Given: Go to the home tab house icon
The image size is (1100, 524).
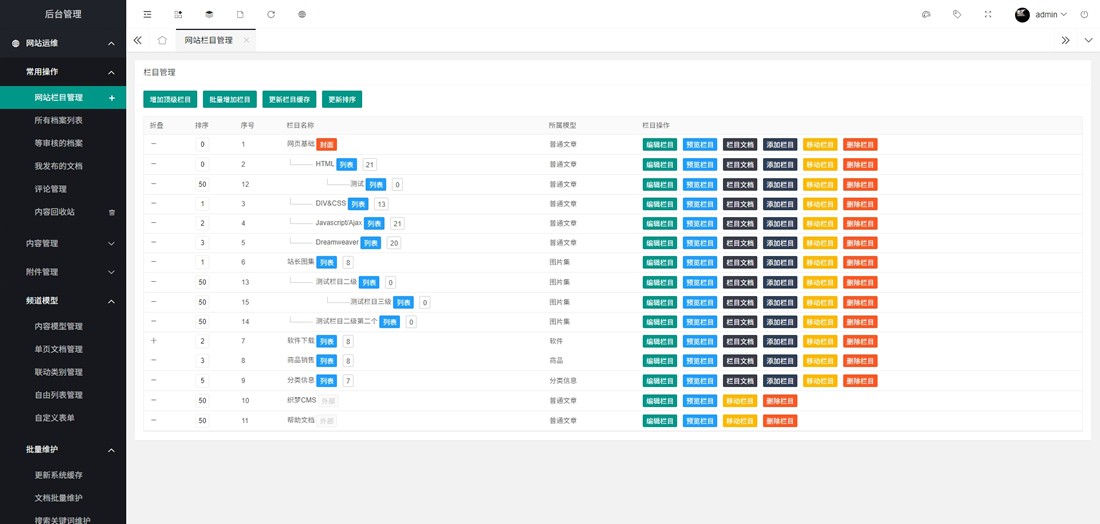Looking at the screenshot, I should coord(162,40).
